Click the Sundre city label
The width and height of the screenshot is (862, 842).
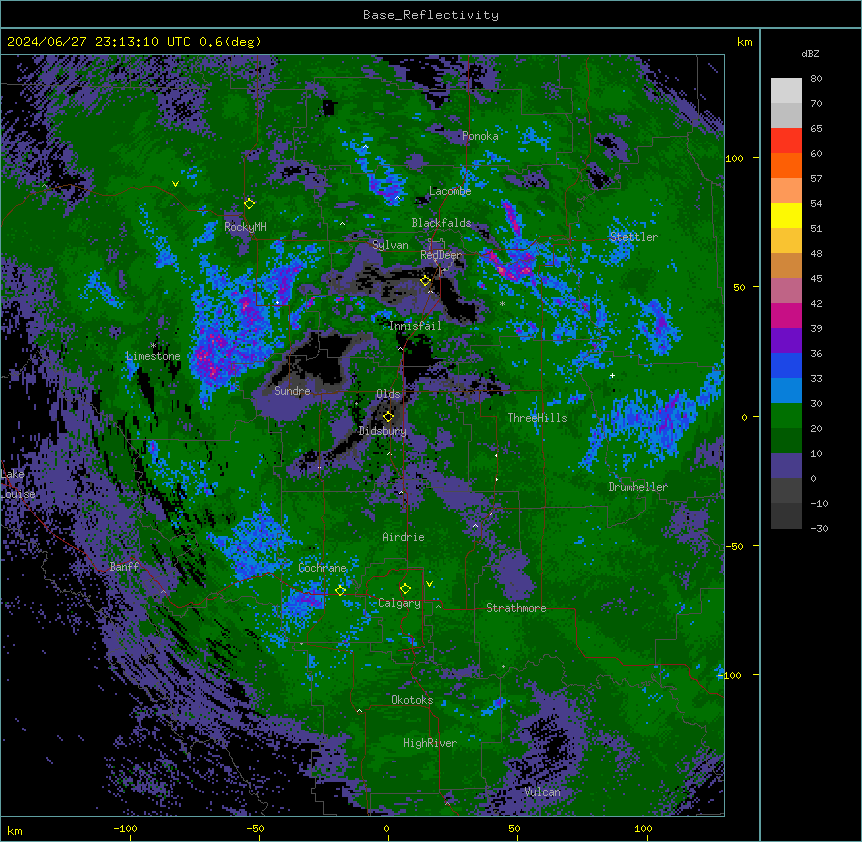click(292, 391)
